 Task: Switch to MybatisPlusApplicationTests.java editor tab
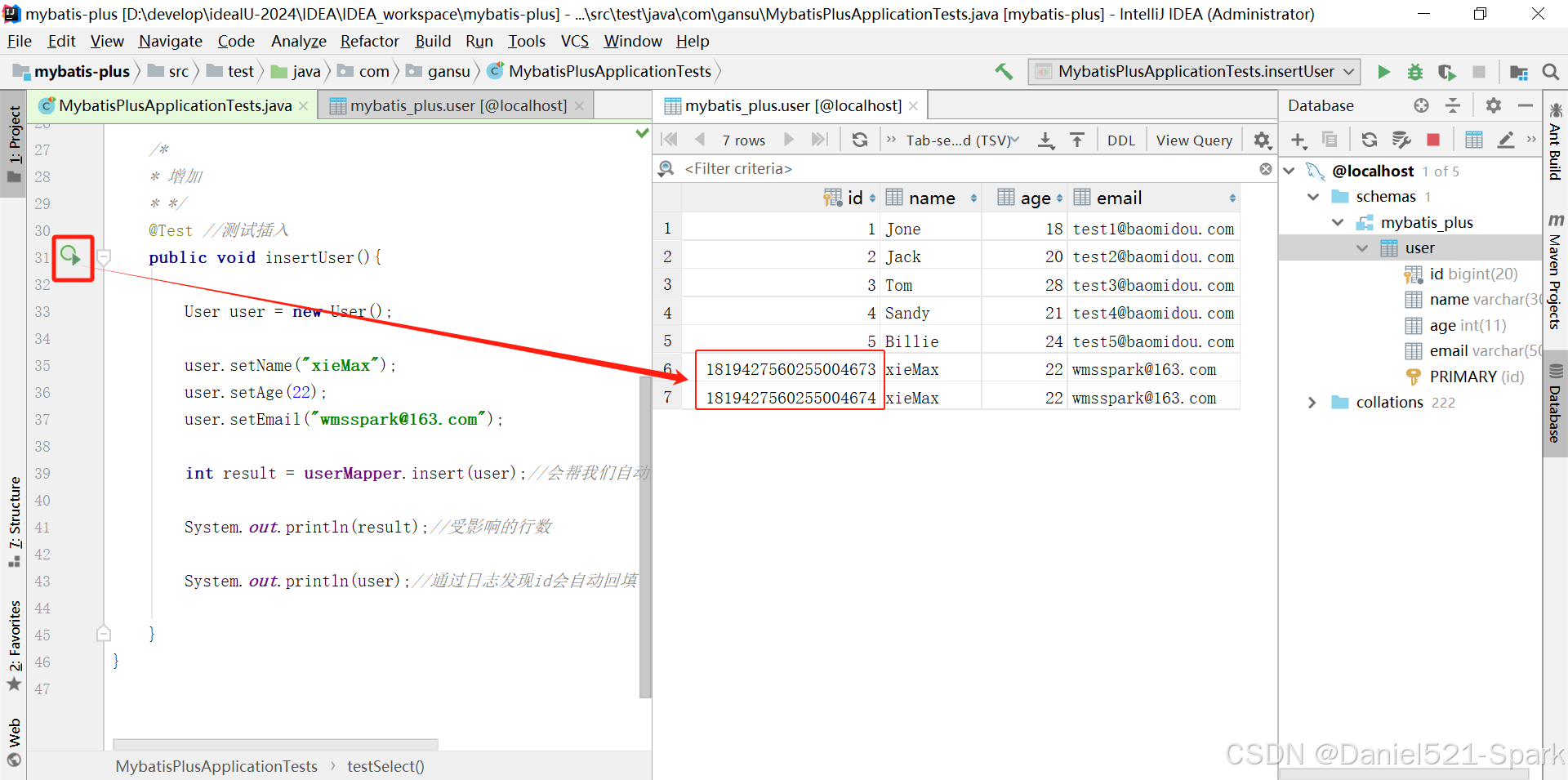[x=174, y=105]
